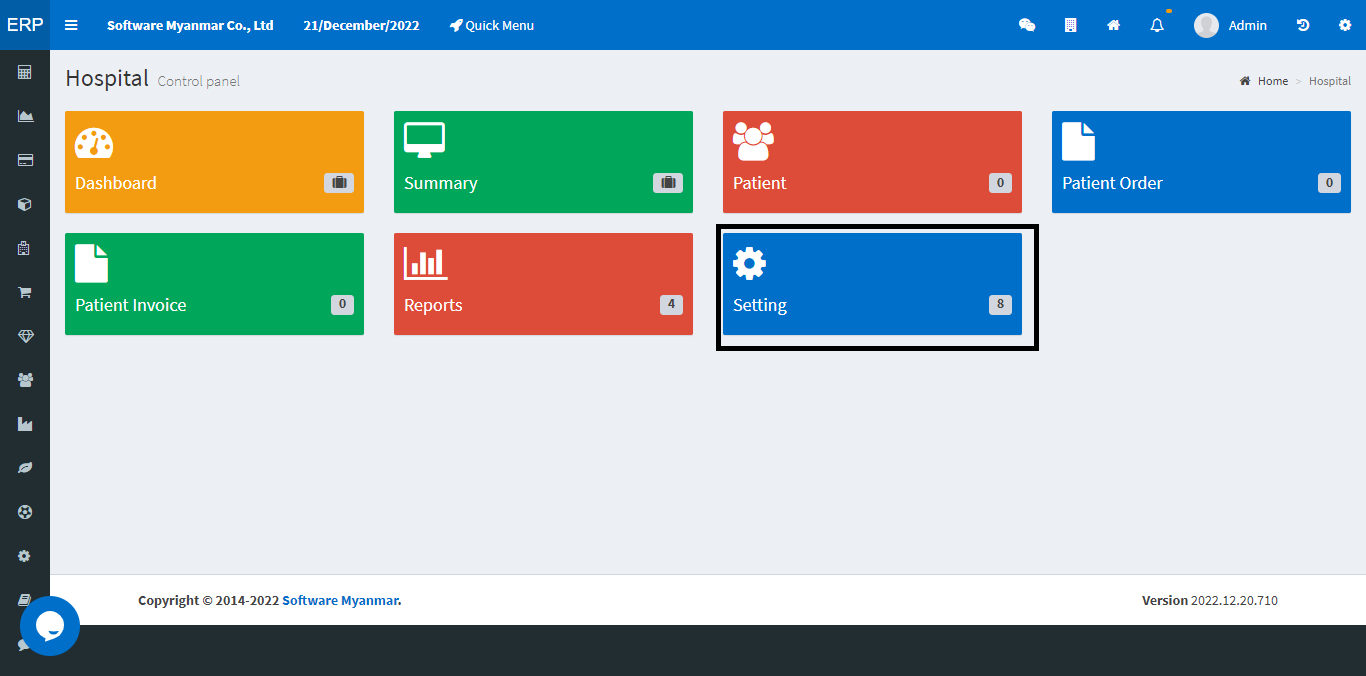
Task: Click the "Copyright © 2014-2022" footer text
Action: click(x=209, y=600)
